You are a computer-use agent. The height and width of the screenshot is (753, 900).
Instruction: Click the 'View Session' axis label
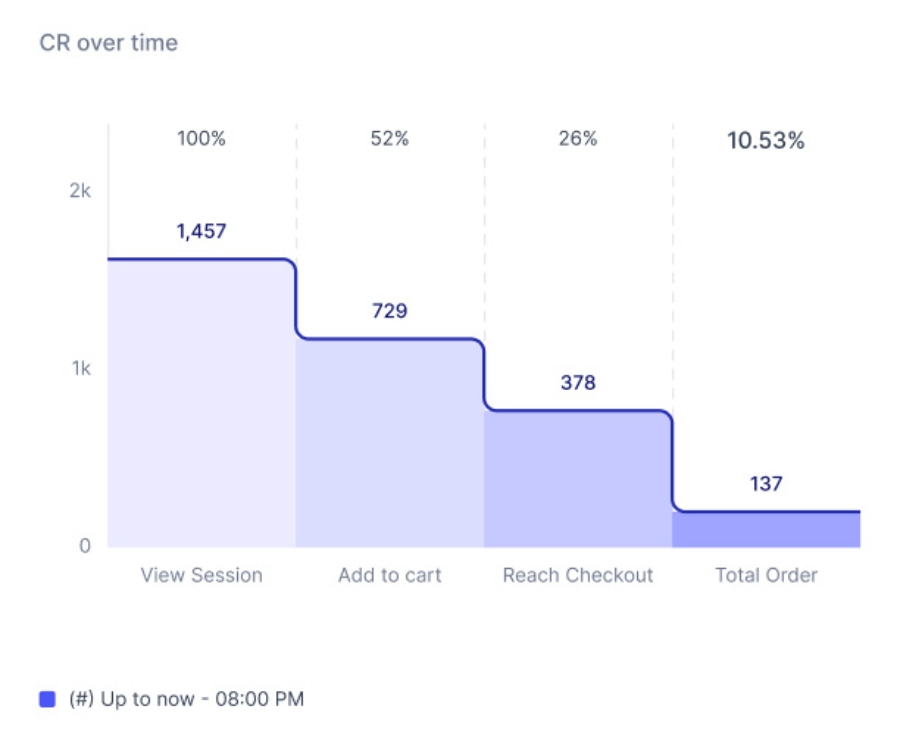click(x=201, y=575)
